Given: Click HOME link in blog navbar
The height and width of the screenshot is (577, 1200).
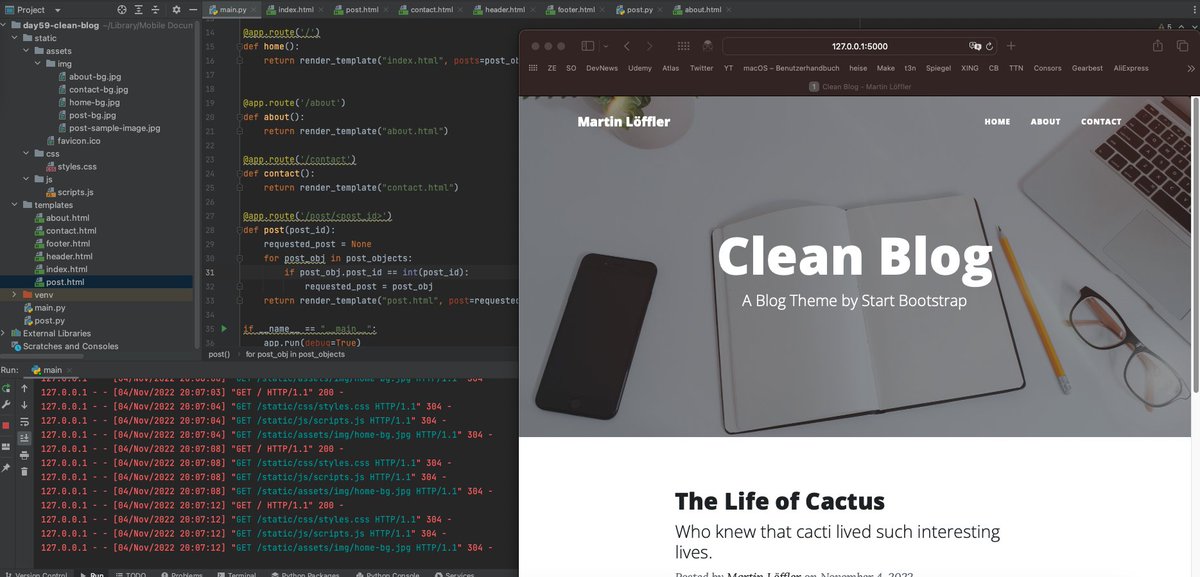Looking at the screenshot, I should pyautogui.click(x=997, y=122).
